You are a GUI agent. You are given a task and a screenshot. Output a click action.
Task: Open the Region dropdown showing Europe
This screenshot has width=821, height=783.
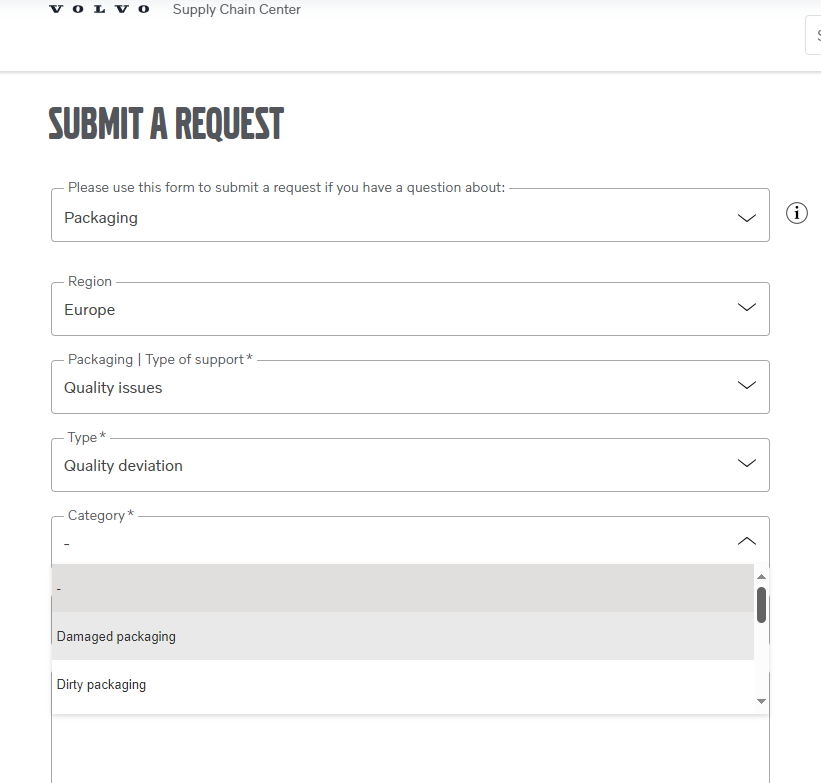410,309
